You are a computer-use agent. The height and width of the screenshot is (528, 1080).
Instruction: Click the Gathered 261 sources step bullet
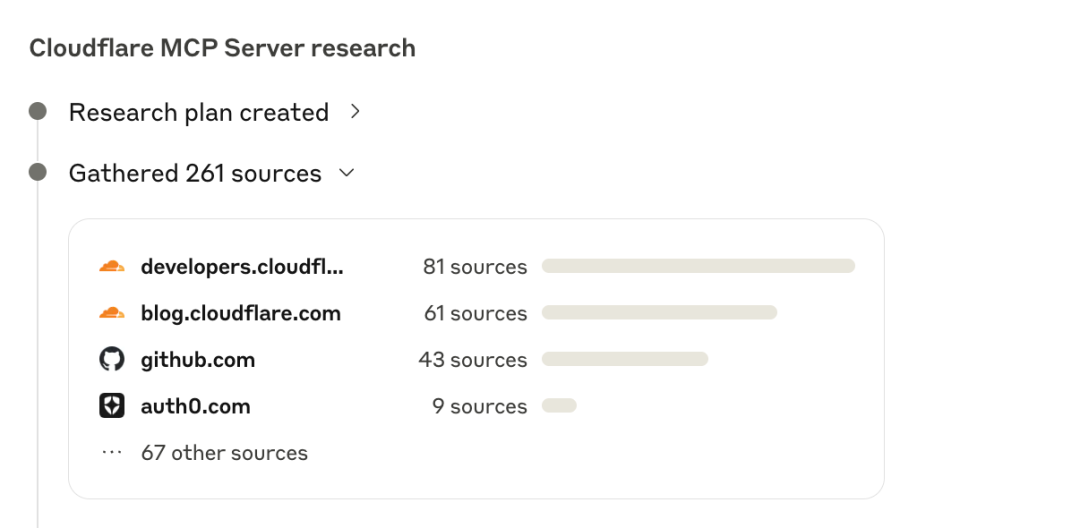pyautogui.click(x=38, y=173)
